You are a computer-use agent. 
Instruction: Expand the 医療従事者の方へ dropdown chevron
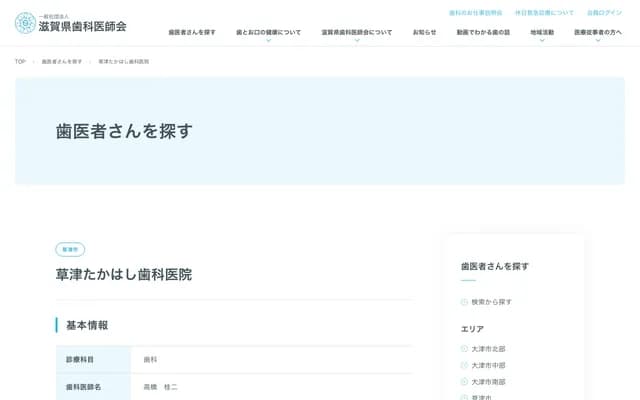click(598, 41)
